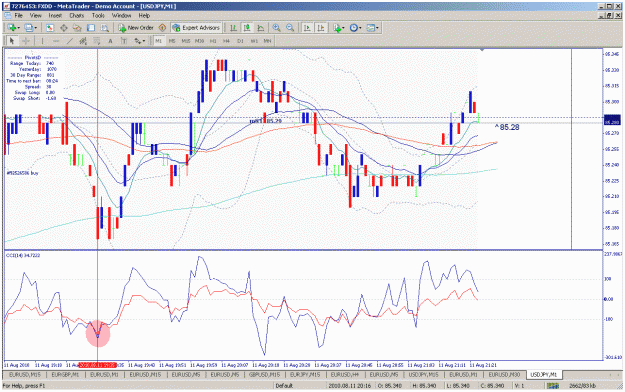
Task: Toggle the Terminal window icon
Action: (x=91, y=28)
